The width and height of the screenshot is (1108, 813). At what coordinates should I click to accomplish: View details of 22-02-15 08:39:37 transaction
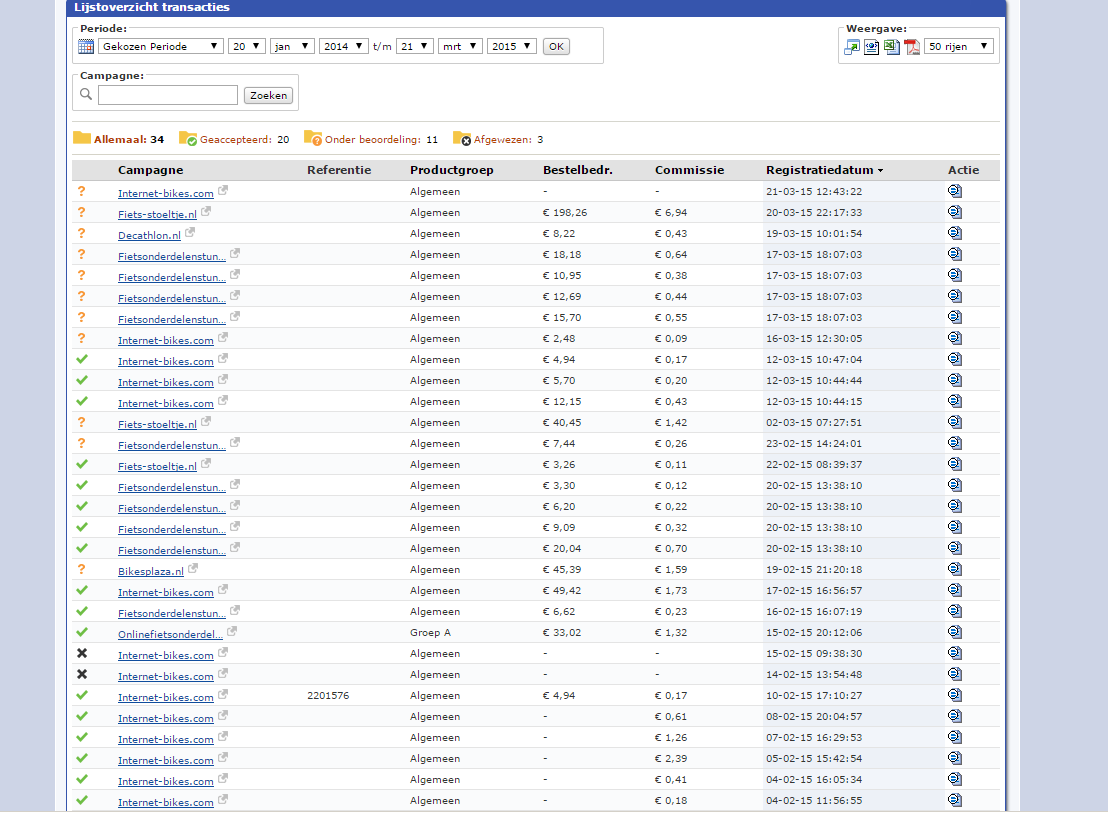point(955,464)
